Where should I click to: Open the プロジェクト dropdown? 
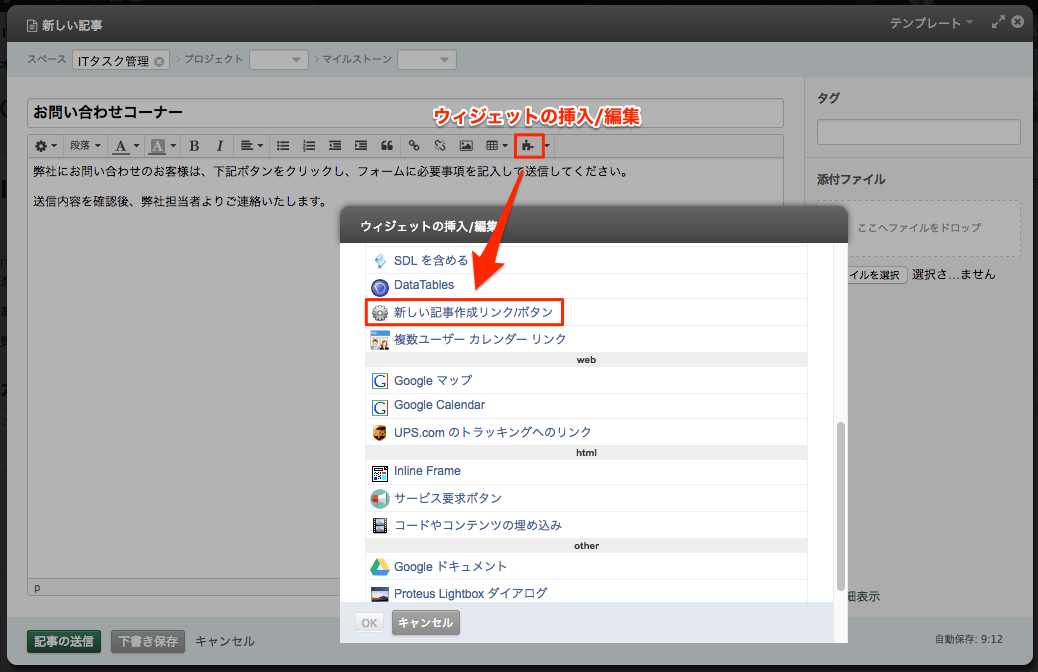279,60
